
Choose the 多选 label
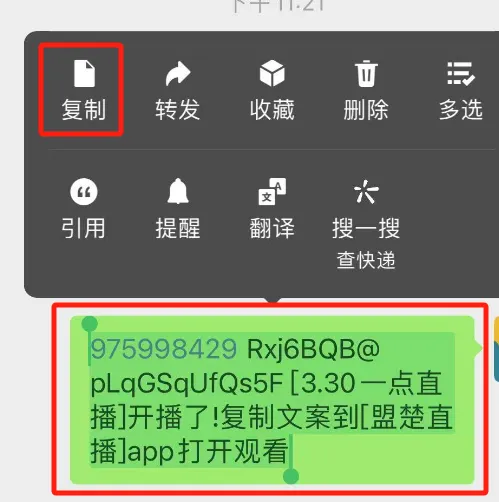click(x=461, y=110)
